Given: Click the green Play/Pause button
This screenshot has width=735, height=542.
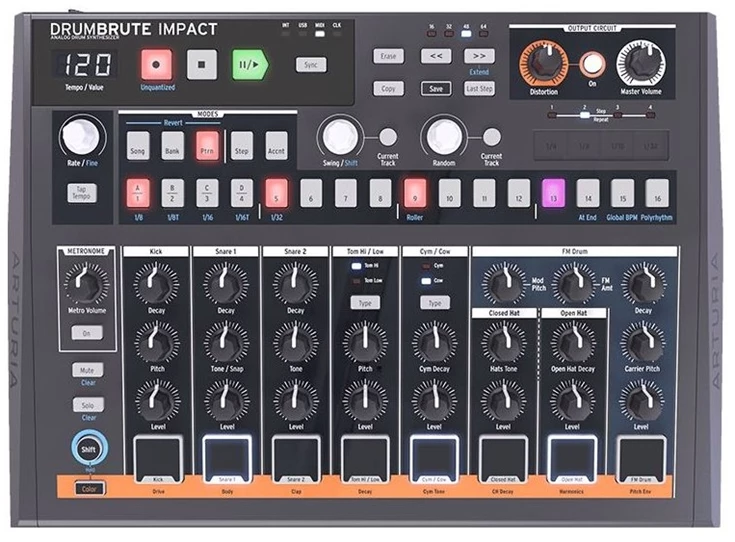Looking at the screenshot, I should pyautogui.click(x=250, y=64).
